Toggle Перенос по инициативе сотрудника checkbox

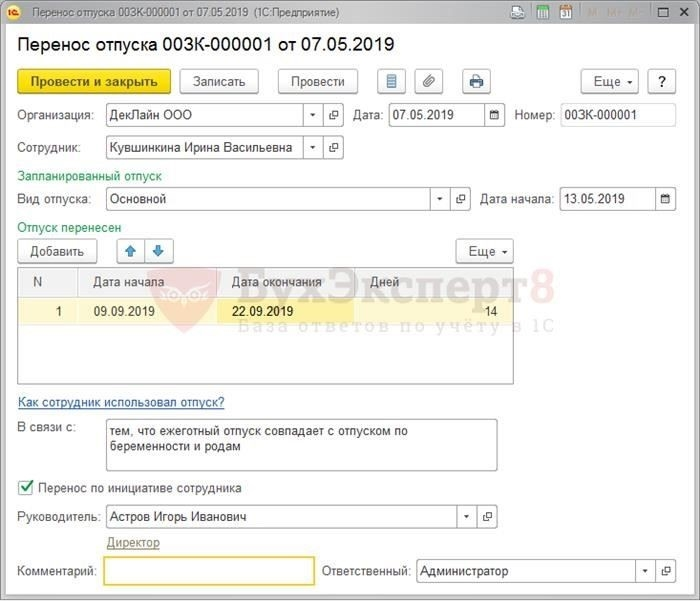[x=25, y=488]
